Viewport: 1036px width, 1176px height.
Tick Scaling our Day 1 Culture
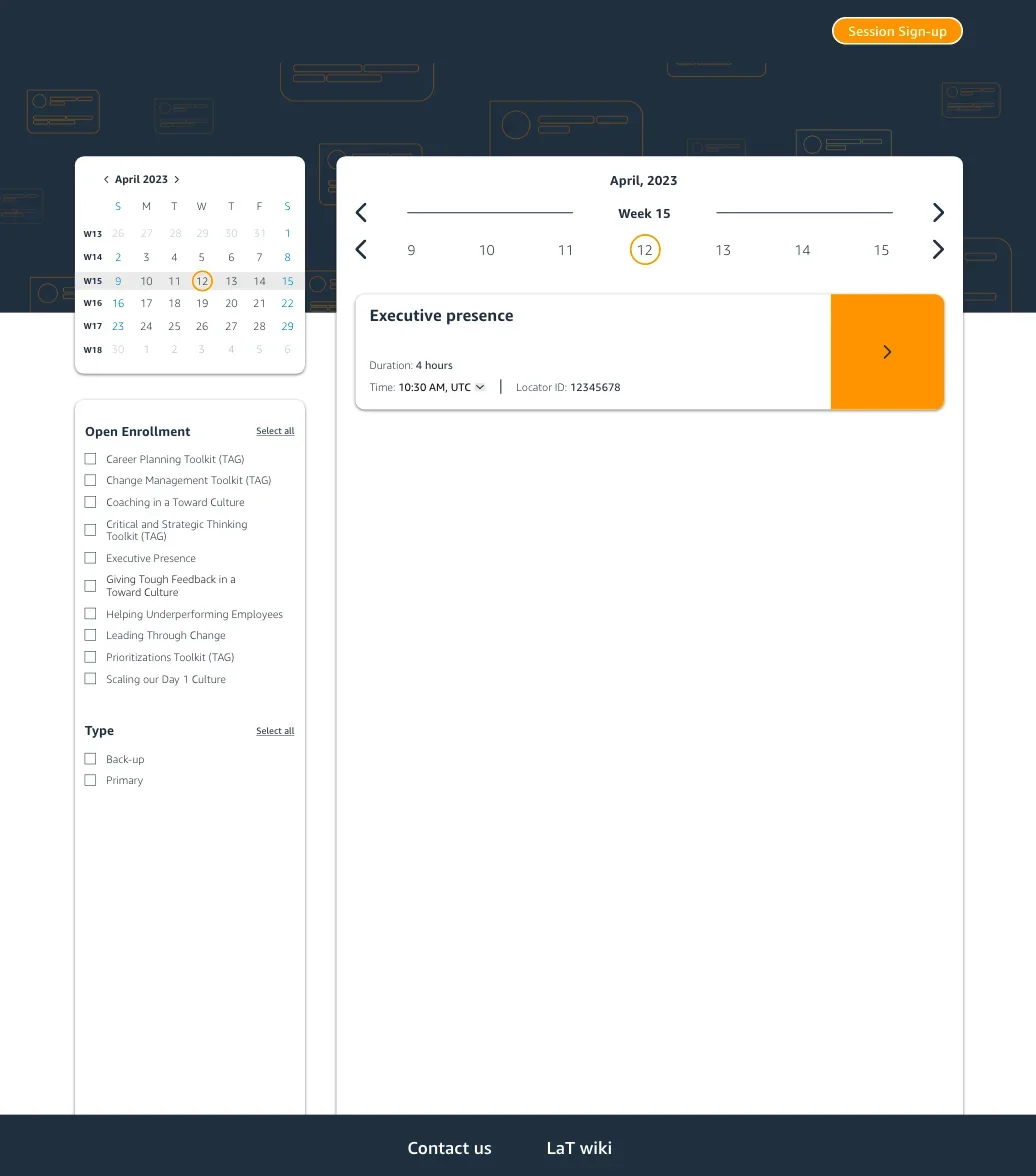pos(90,679)
